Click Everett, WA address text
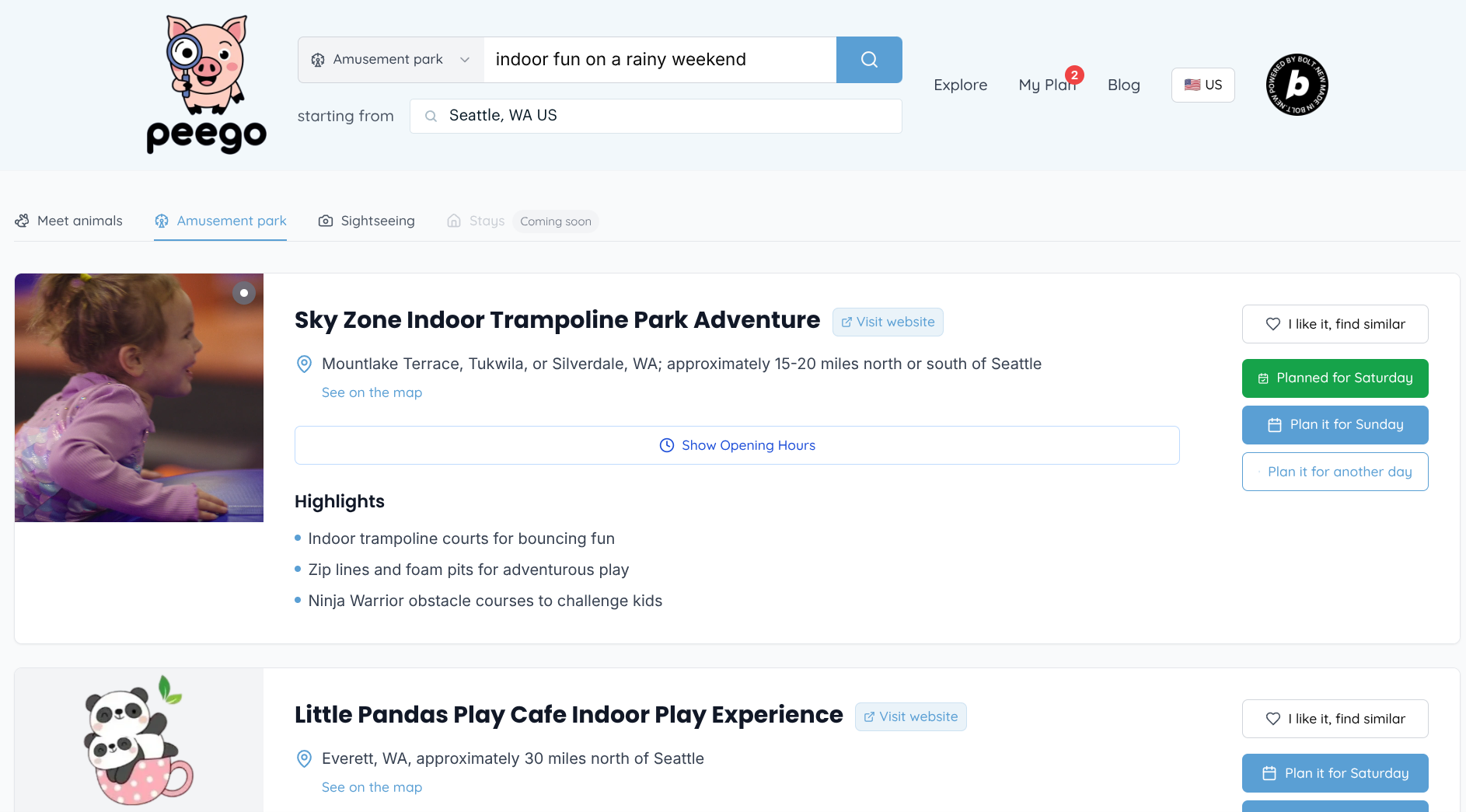This screenshot has height=812, width=1466. pyautogui.click(x=513, y=758)
